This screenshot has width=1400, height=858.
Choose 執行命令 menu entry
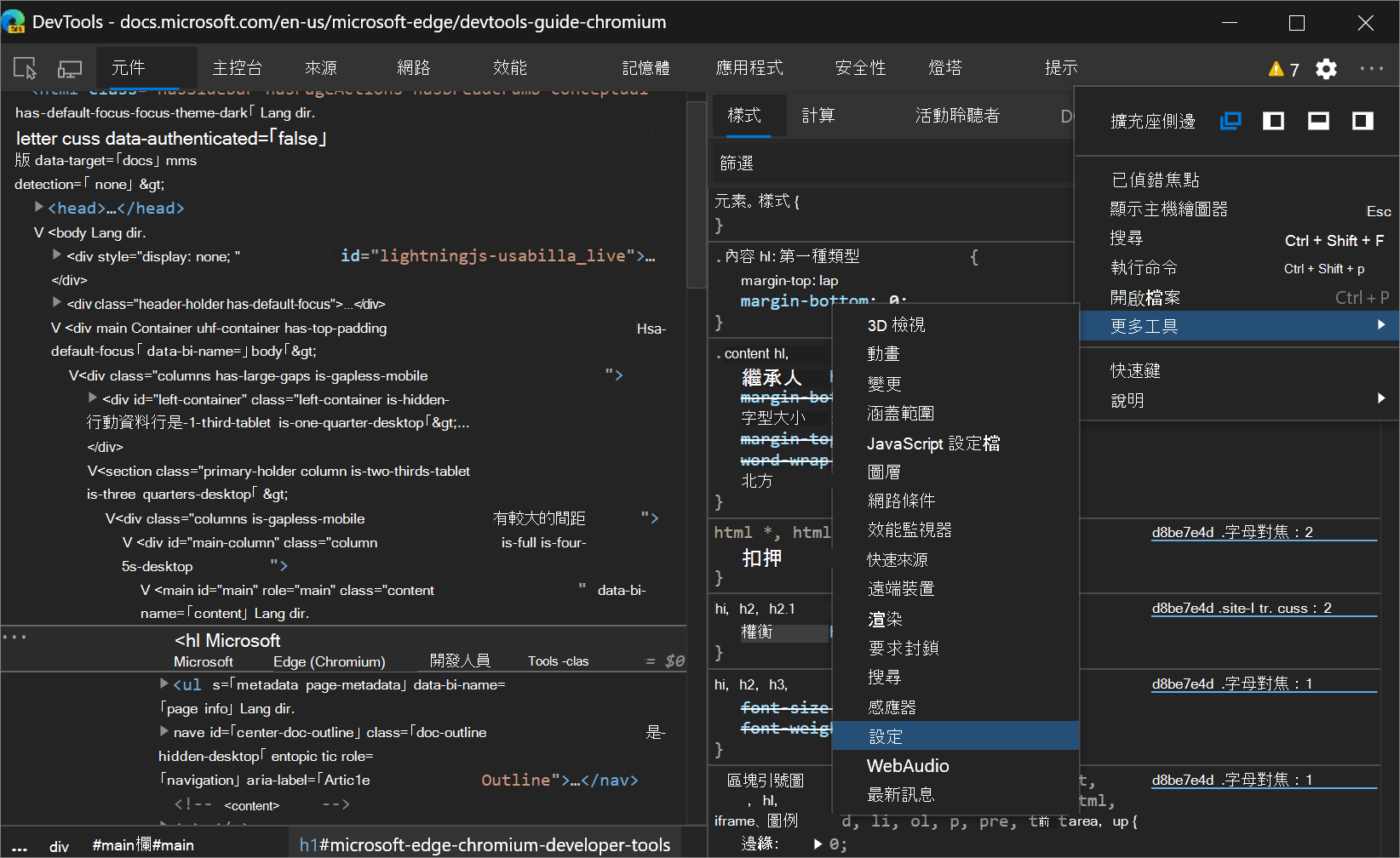click(1237, 268)
